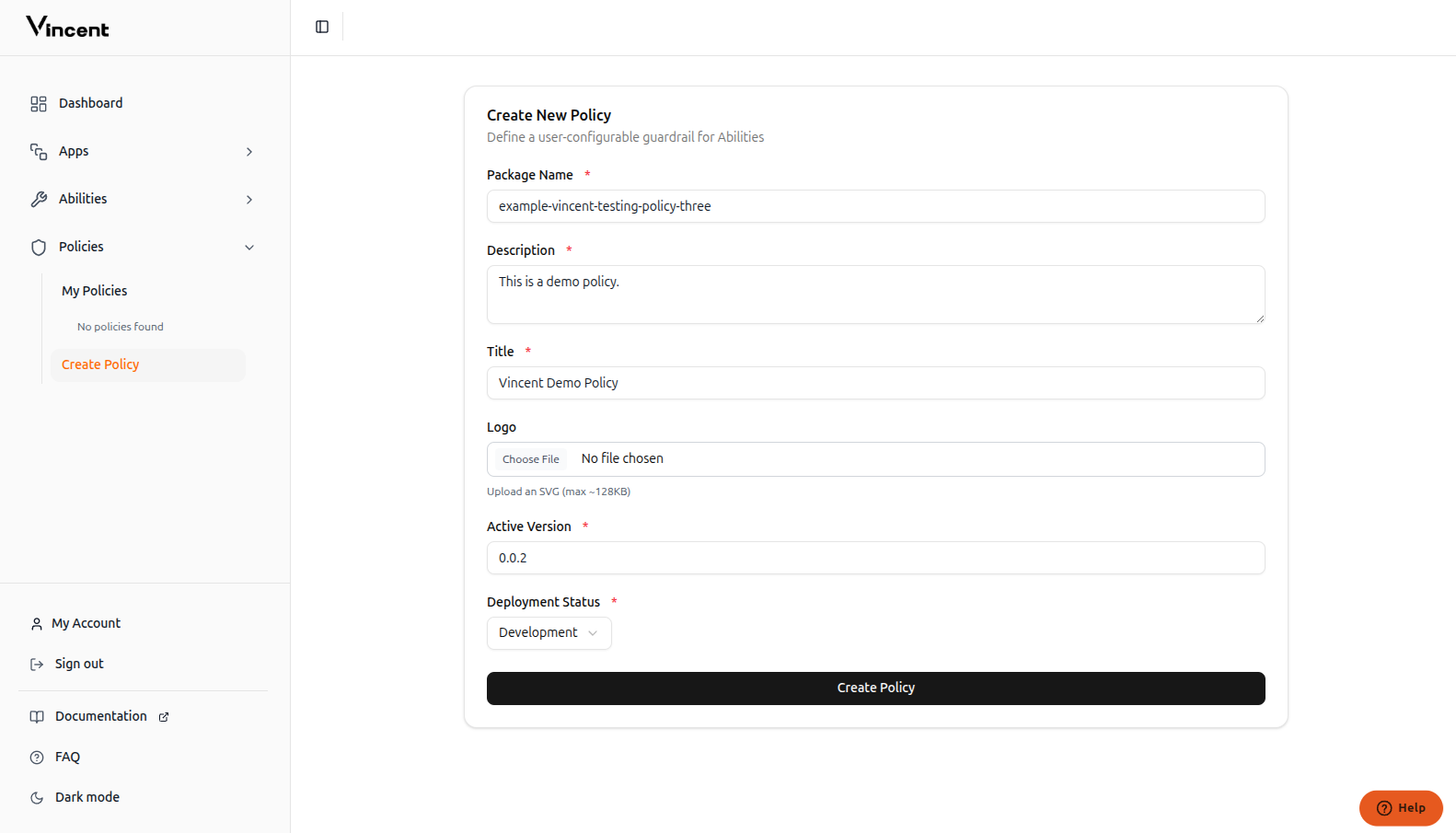Viewport: 1456px width, 833px height.
Task: Open the Documentation book icon
Action: point(37,716)
